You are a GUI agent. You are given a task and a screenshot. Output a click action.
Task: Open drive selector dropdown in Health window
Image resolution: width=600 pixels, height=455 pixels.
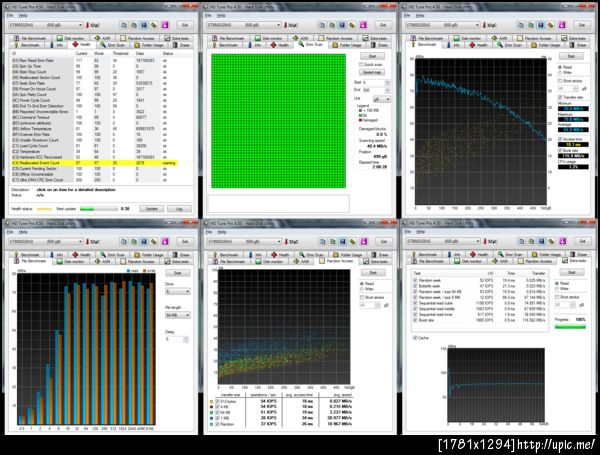46,25
